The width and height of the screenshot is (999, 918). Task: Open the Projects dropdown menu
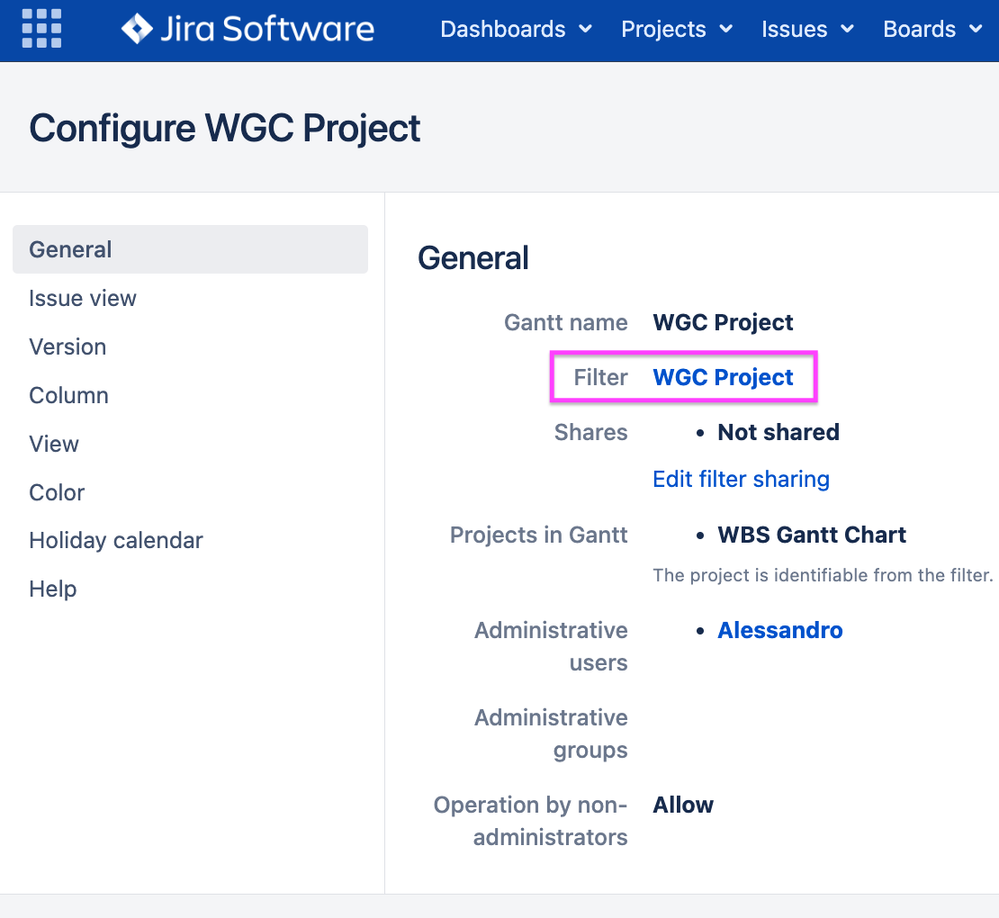coord(677,29)
